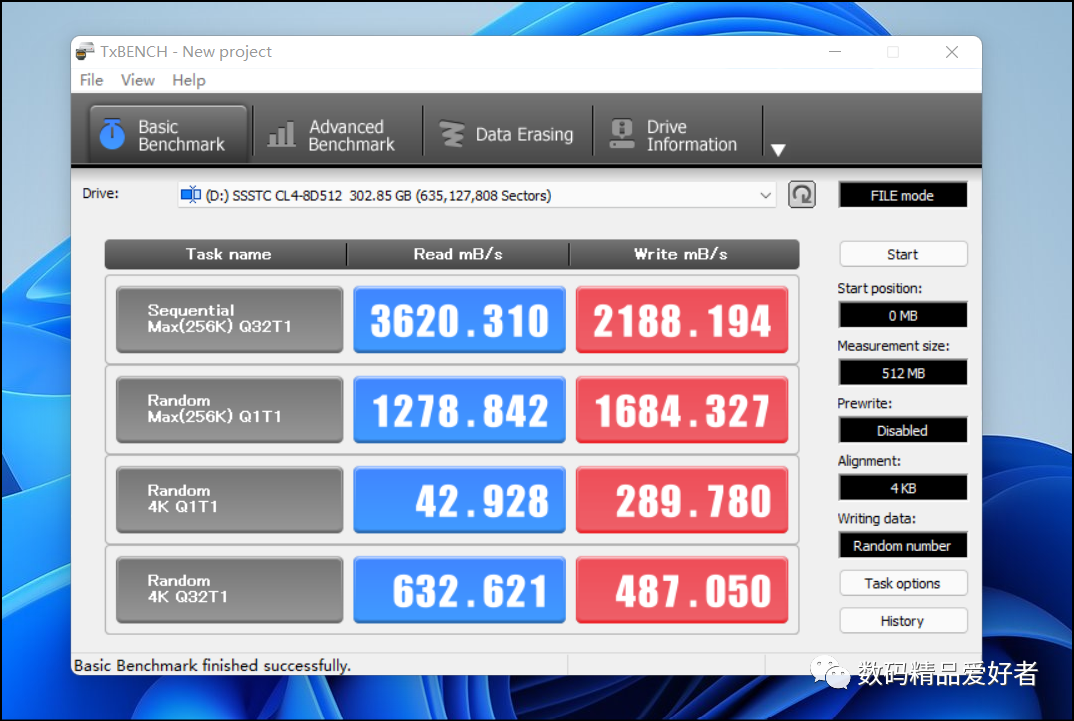
Task: Open Task options
Action: (903, 583)
